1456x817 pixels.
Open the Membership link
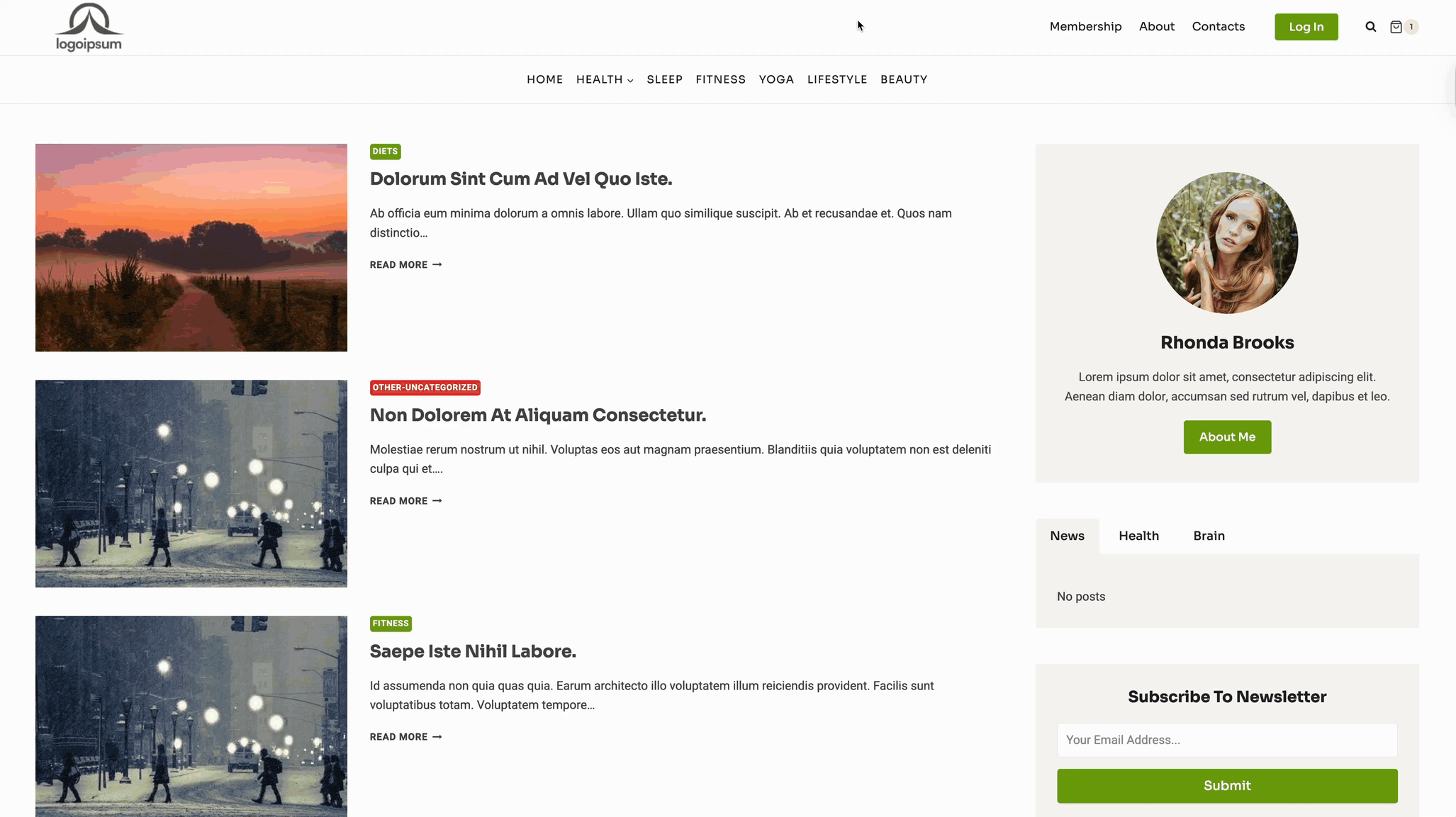pyautogui.click(x=1085, y=27)
